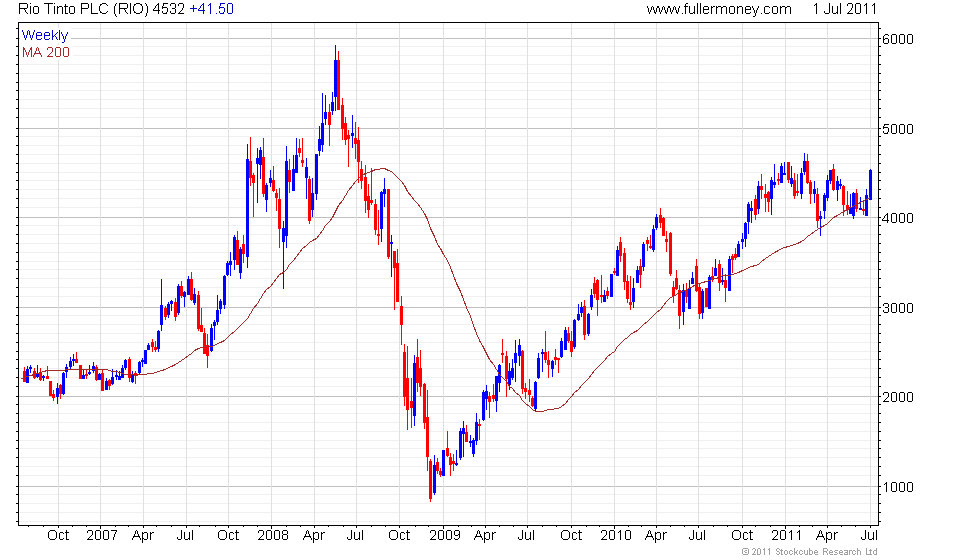Select the 'Weekly' legend label
Screen dimensions: 960x560
pos(45,35)
